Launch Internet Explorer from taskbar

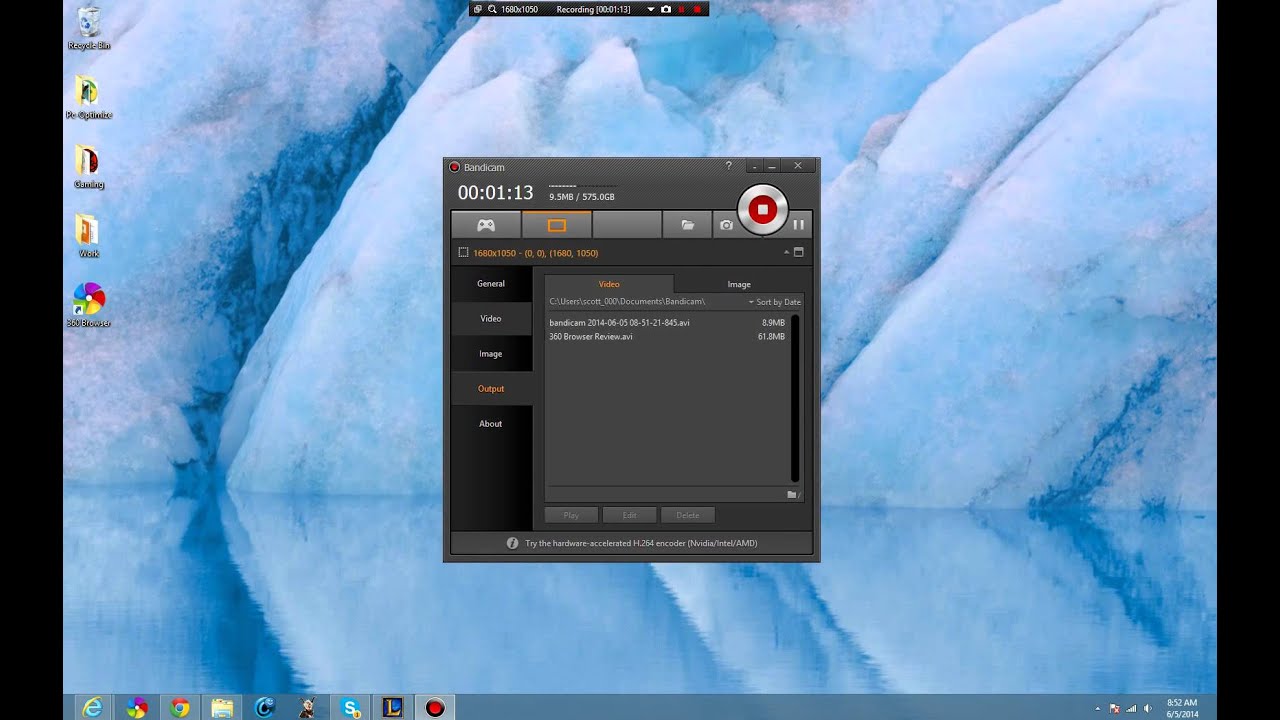[93, 708]
